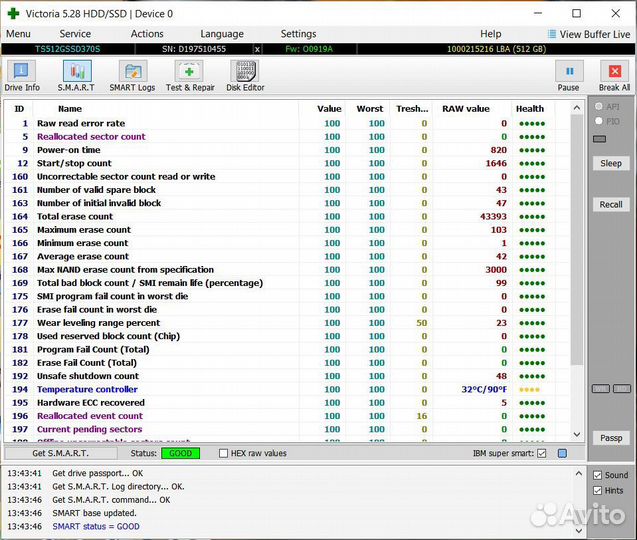
Task: Click the blue square next to IBM super smart
Action: 562,453
